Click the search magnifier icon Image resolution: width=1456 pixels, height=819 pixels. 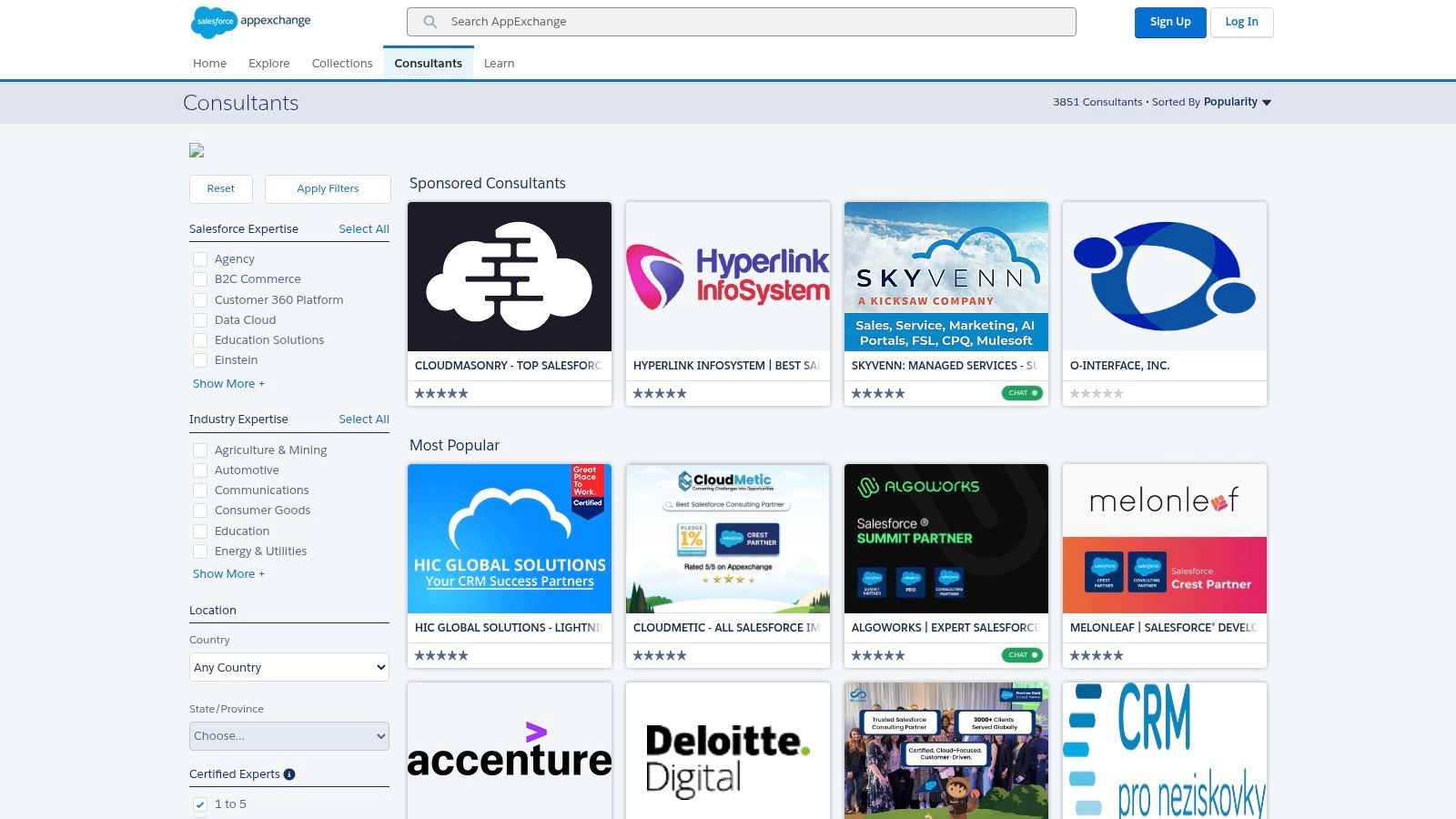(x=428, y=21)
